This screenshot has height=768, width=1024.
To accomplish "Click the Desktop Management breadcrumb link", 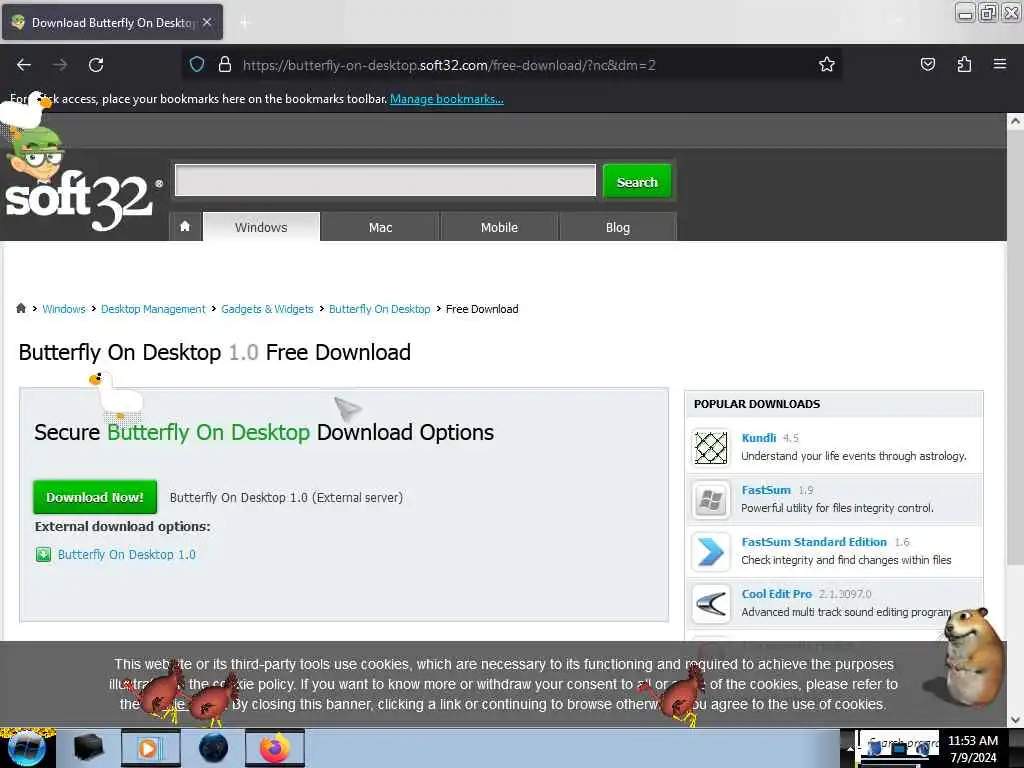I will (x=153, y=309).
